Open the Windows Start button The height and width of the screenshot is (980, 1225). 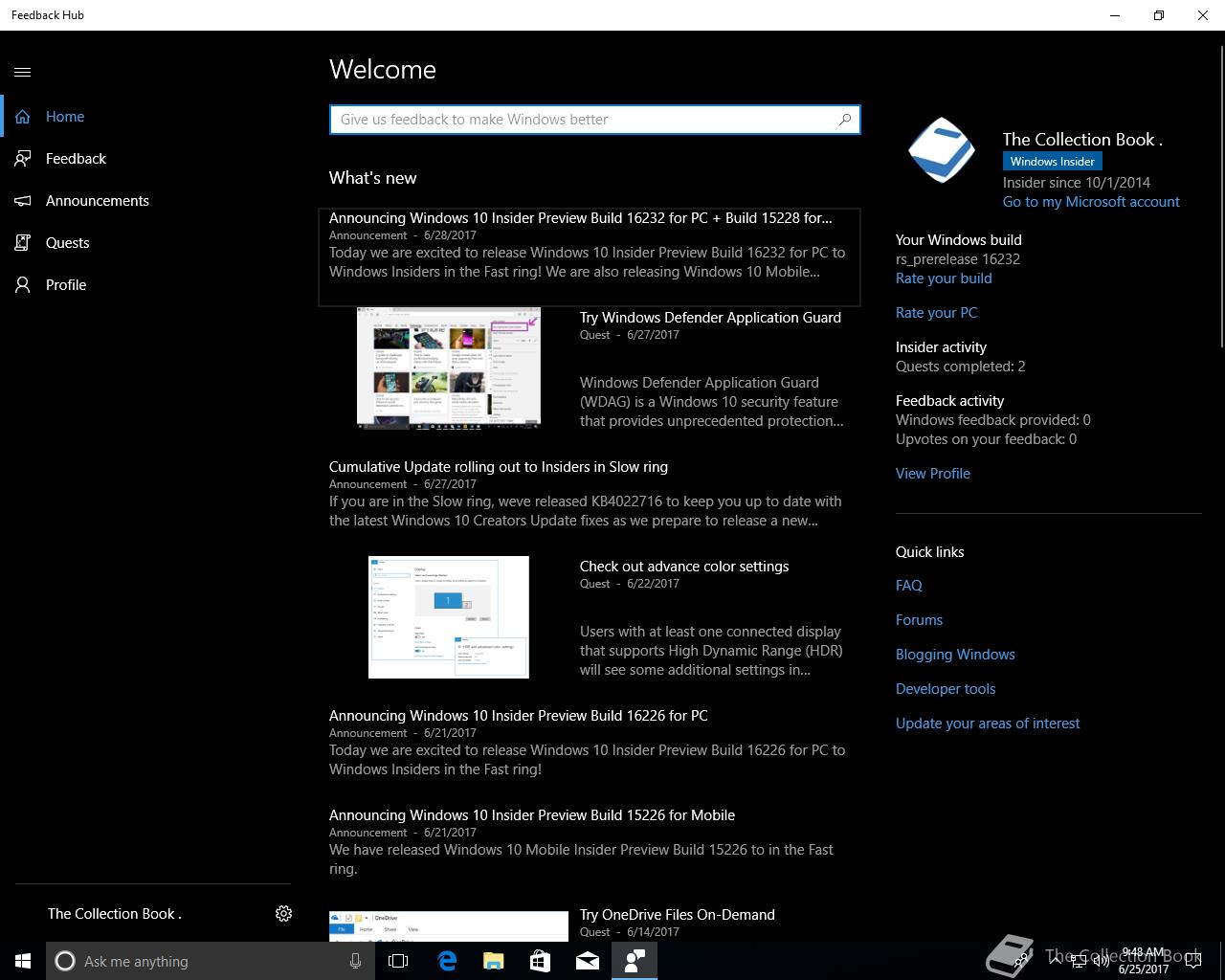pos(23,961)
